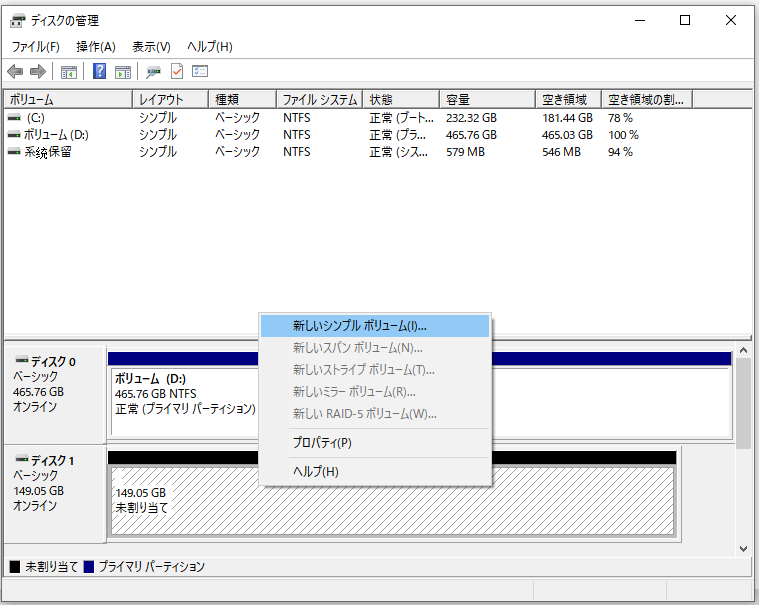Click the Back arrow toolbar icon
759x605 pixels.
pyautogui.click(x=15, y=72)
